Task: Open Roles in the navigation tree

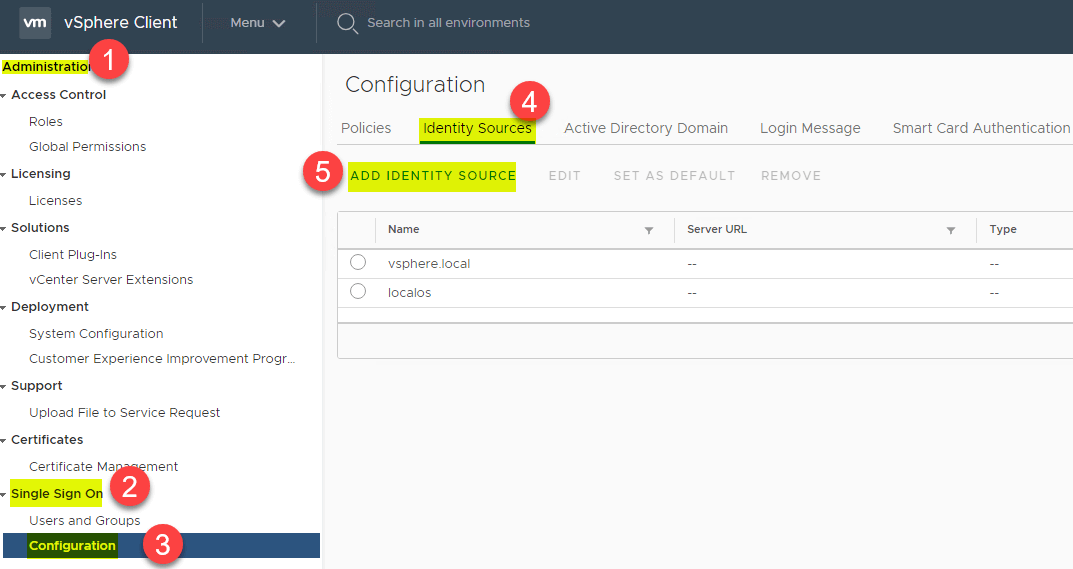Action: pos(46,121)
